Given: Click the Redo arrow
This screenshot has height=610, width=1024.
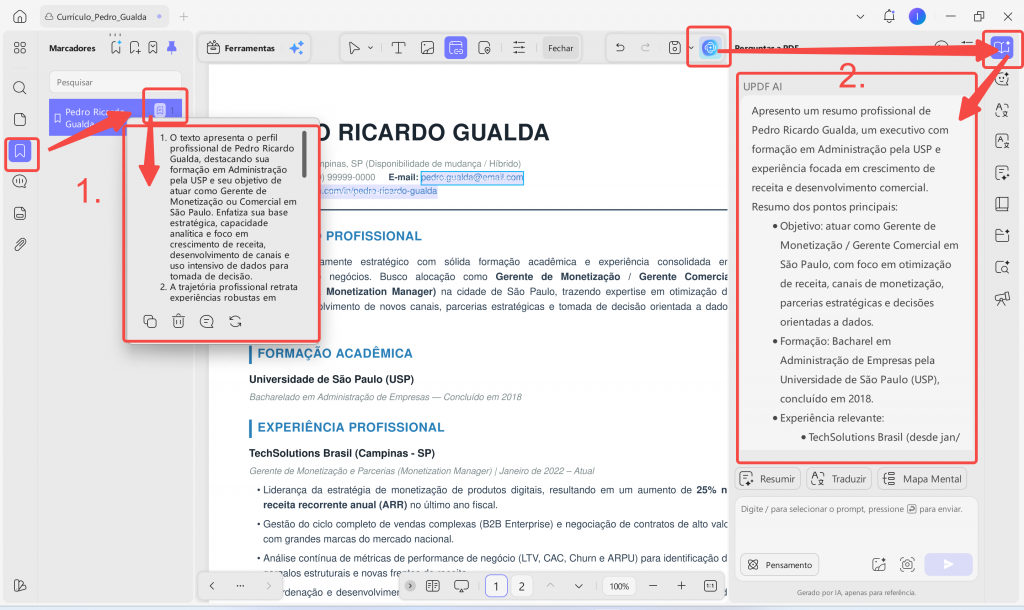Looking at the screenshot, I should (645, 48).
